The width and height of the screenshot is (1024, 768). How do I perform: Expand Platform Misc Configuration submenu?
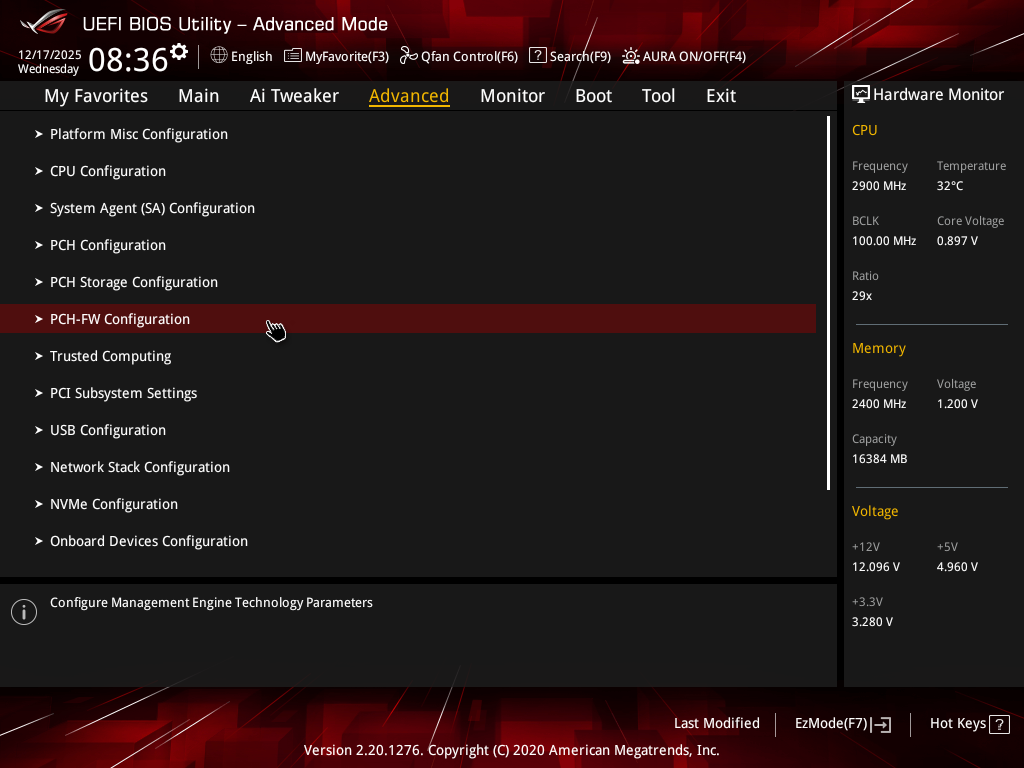138,134
